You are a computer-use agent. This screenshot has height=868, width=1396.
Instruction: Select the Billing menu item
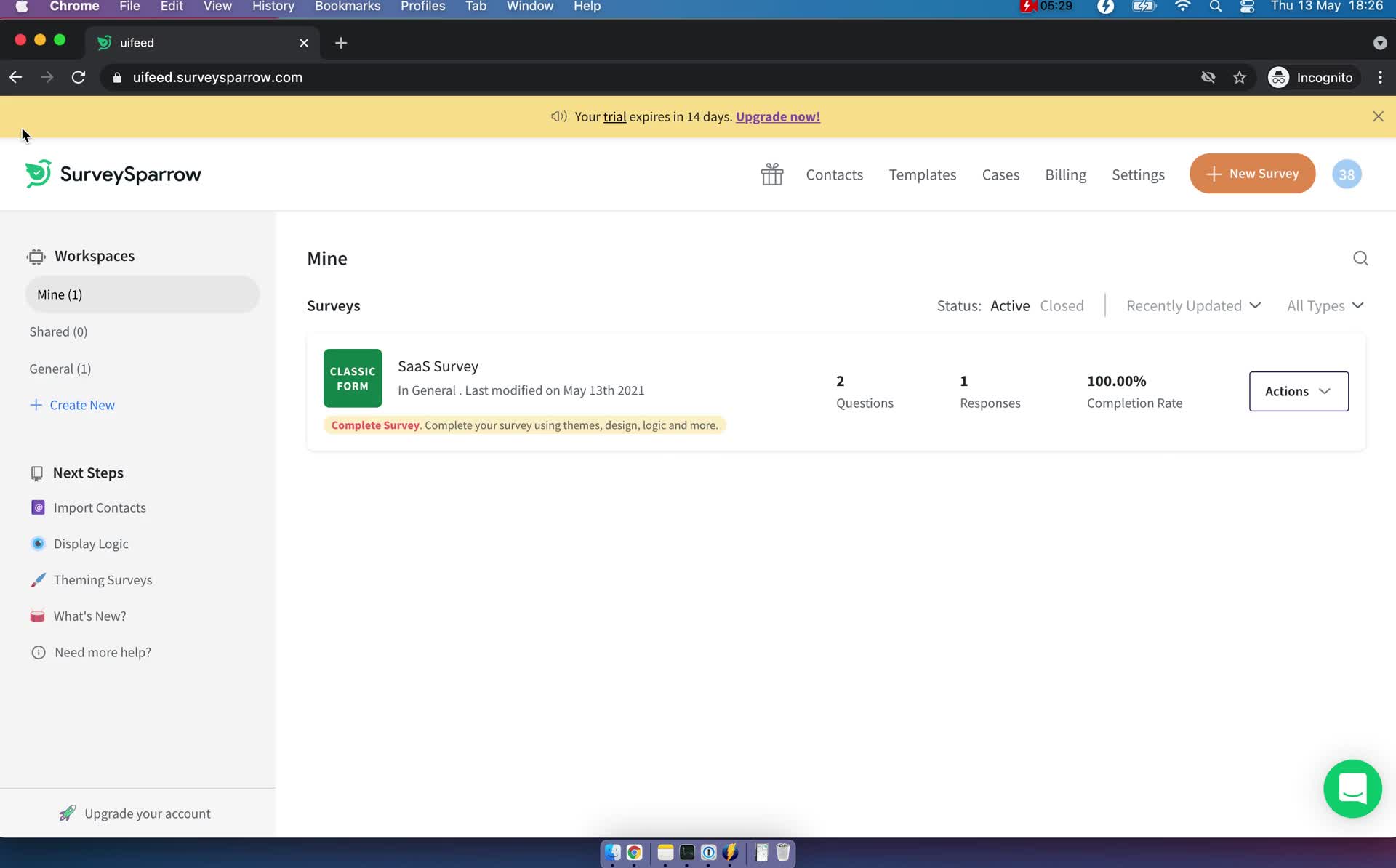tap(1065, 174)
